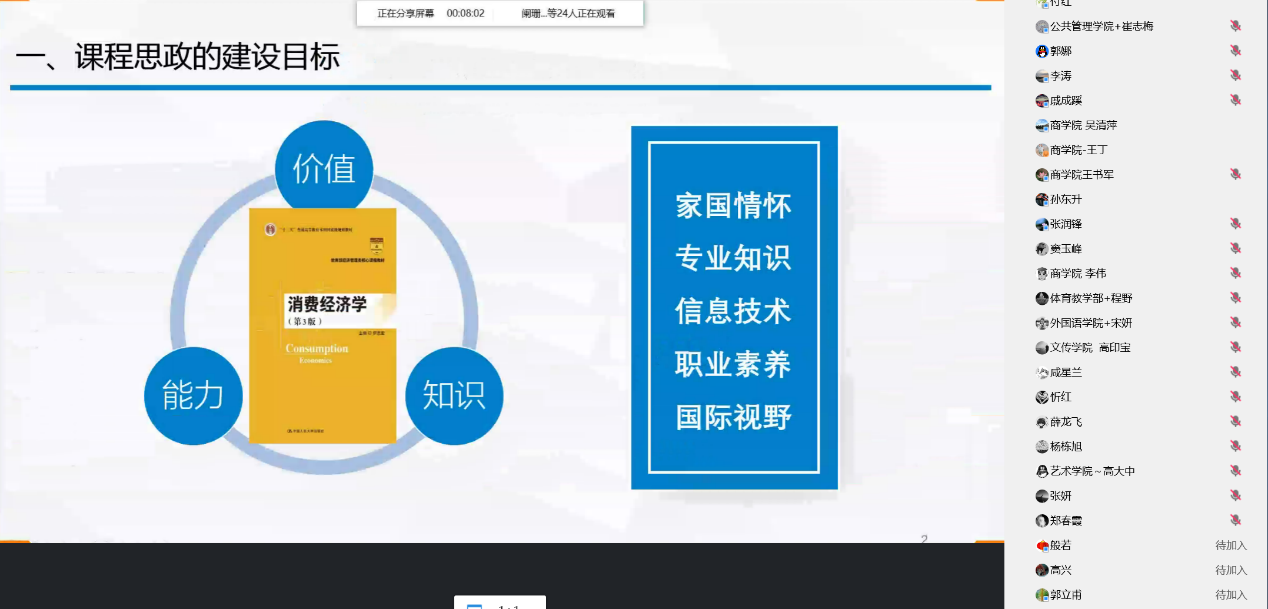Click the 待加入 status next to 高兴
Viewport: 1268px width, 609px height.
(x=1230, y=570)
